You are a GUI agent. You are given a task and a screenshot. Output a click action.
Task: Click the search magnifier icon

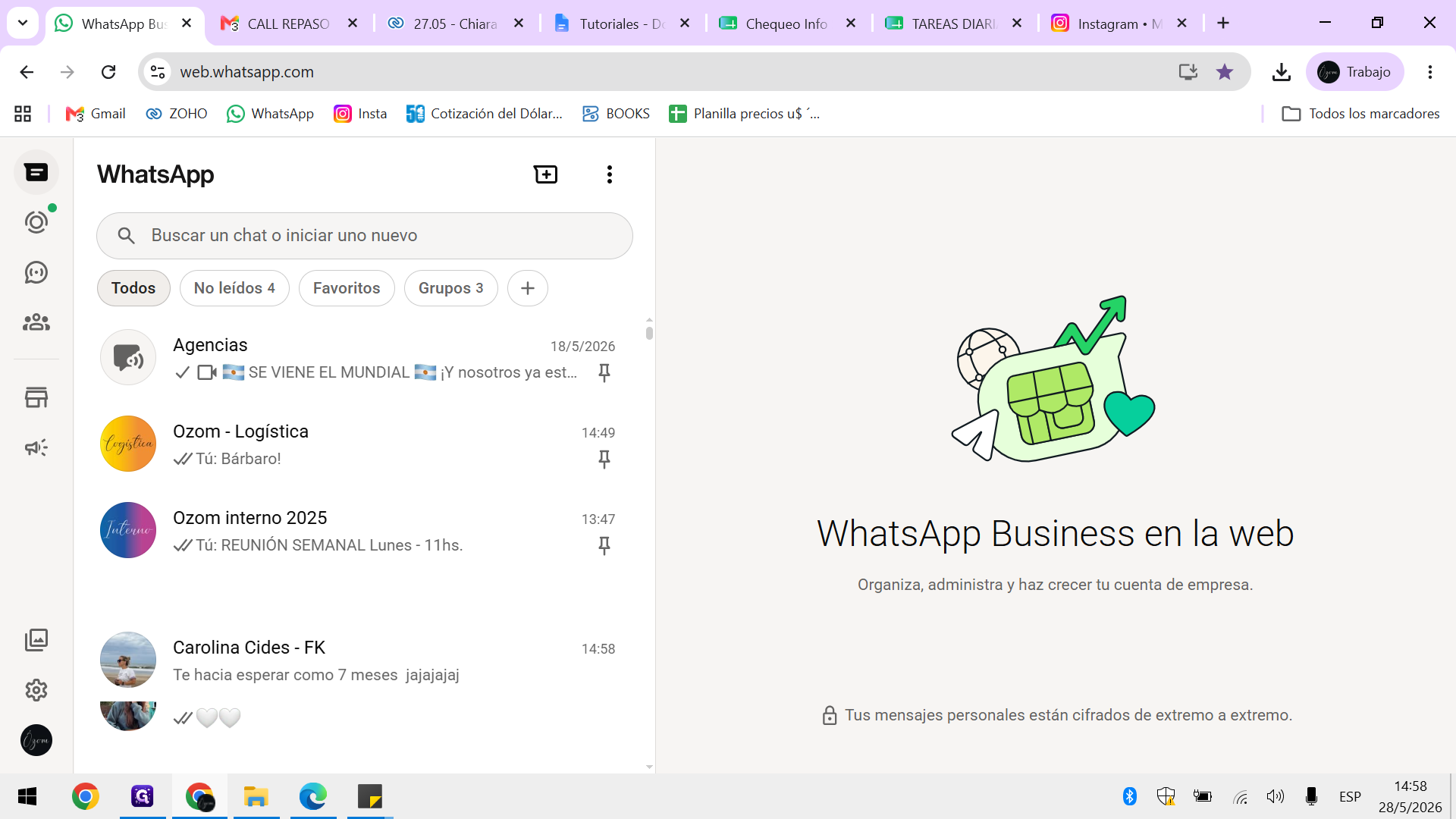[x=127, y=236]
